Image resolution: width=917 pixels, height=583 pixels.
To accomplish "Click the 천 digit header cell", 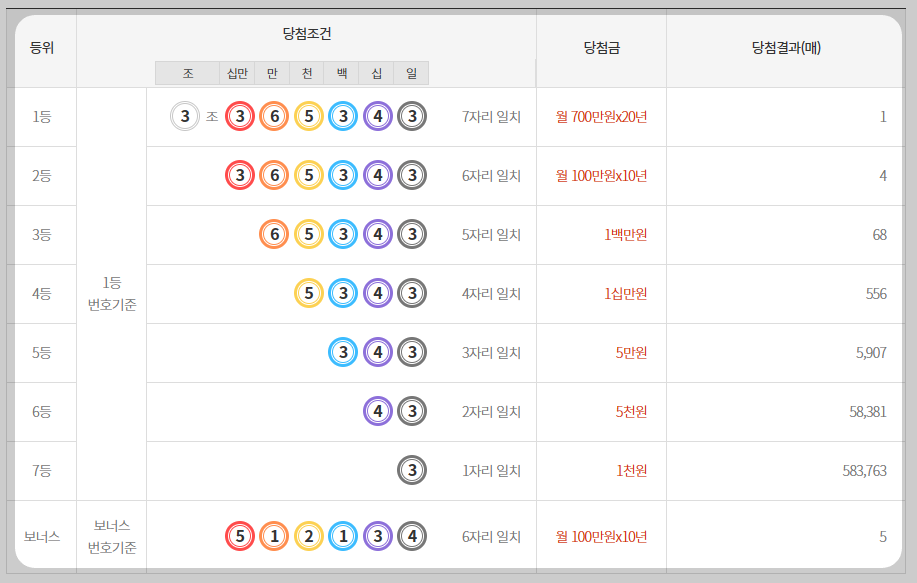I will click(307, 73).
